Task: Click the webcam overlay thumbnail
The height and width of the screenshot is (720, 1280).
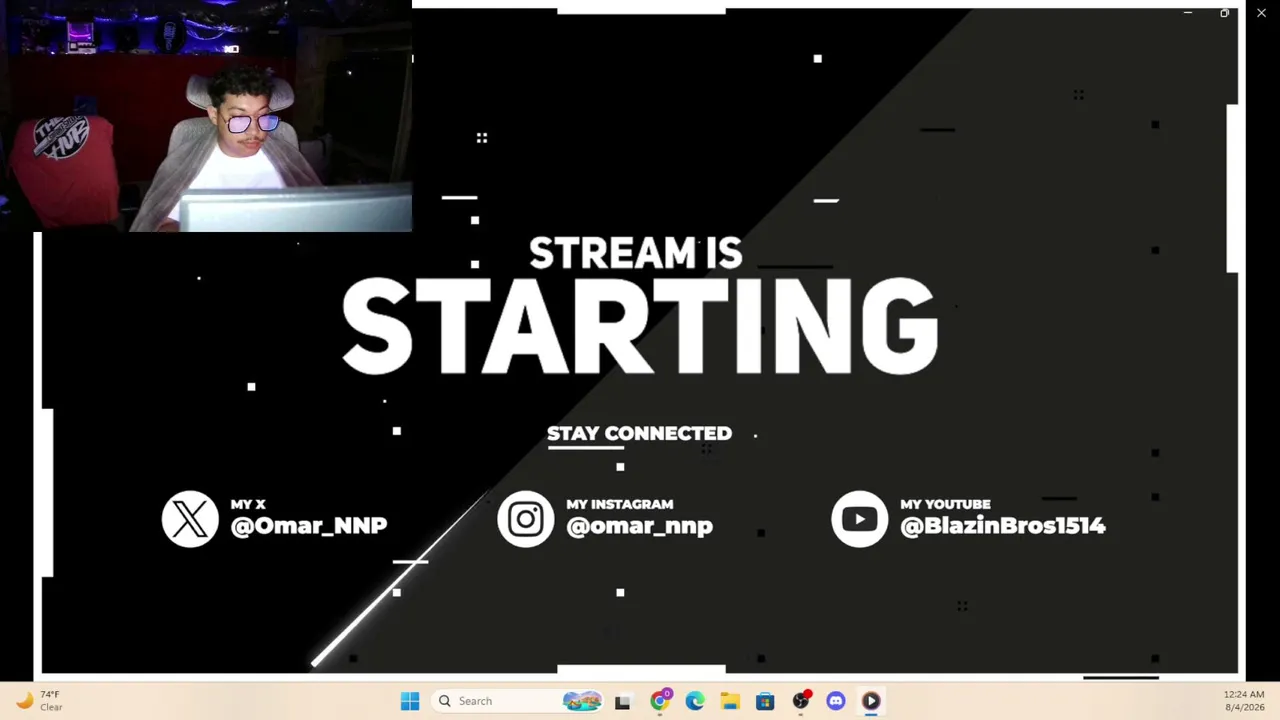Action: pyautogui.click(x=206, y=116)
